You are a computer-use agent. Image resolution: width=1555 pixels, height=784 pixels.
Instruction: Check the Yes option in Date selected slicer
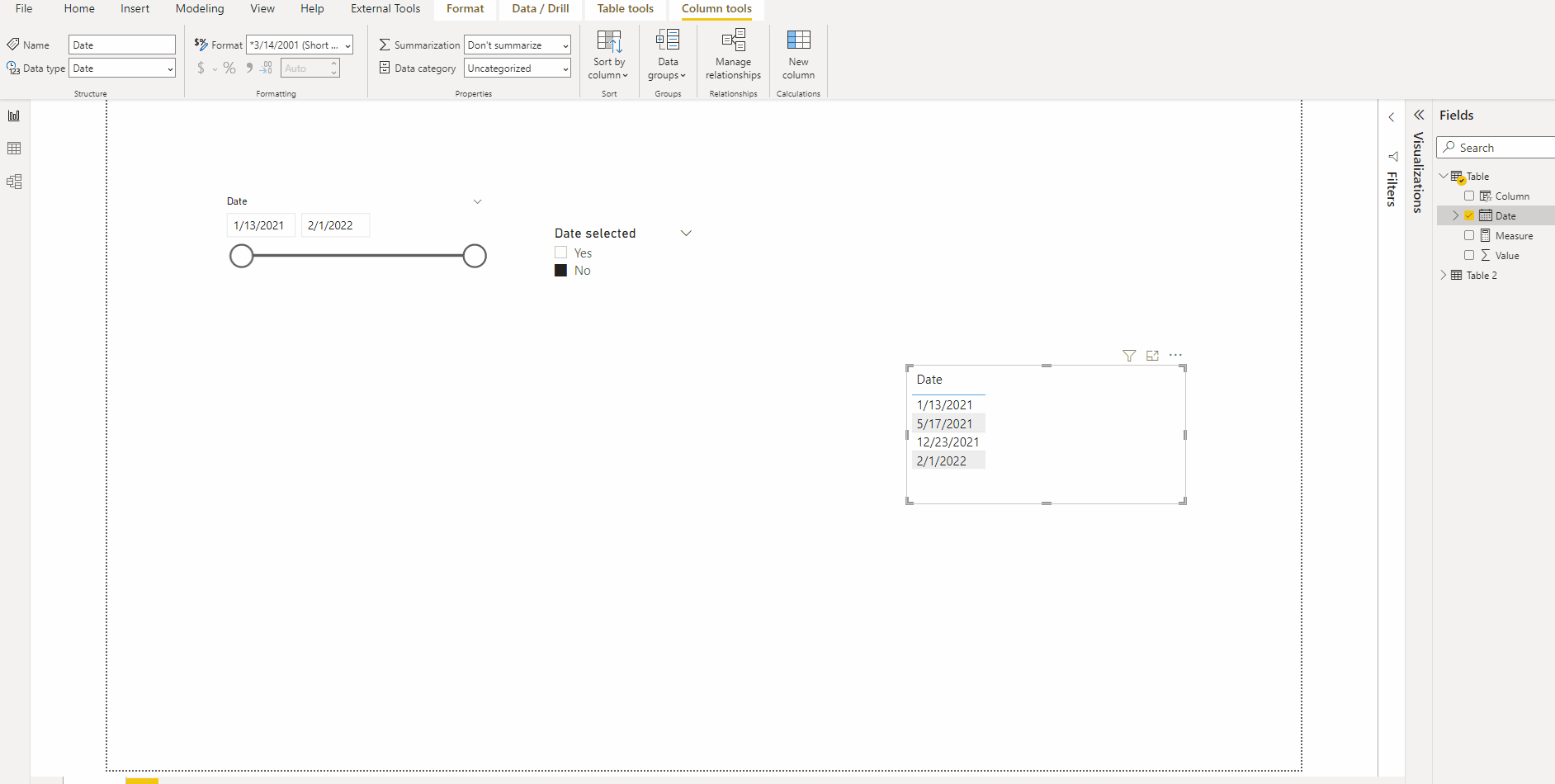pos(561,253)
